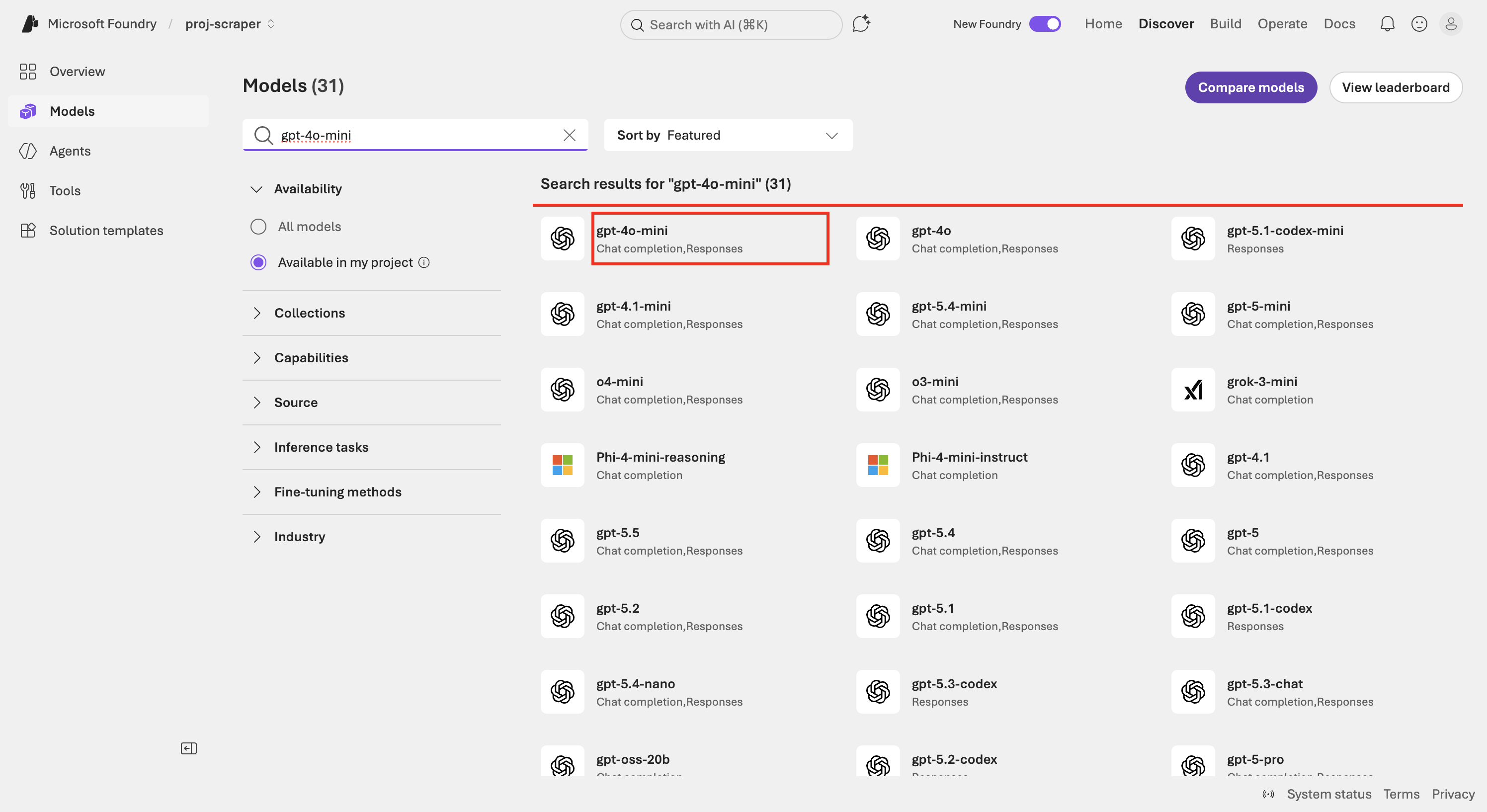This screenshot has height=812, width=1487.
Task: Open the proj-scraper project switcher
Action: (230, 24)
